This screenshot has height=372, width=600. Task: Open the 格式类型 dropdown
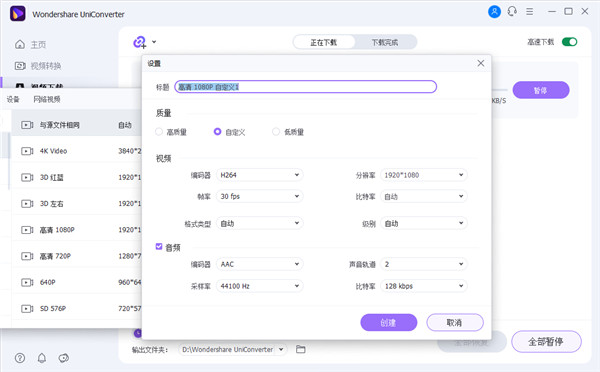click(x=259, y=223)
